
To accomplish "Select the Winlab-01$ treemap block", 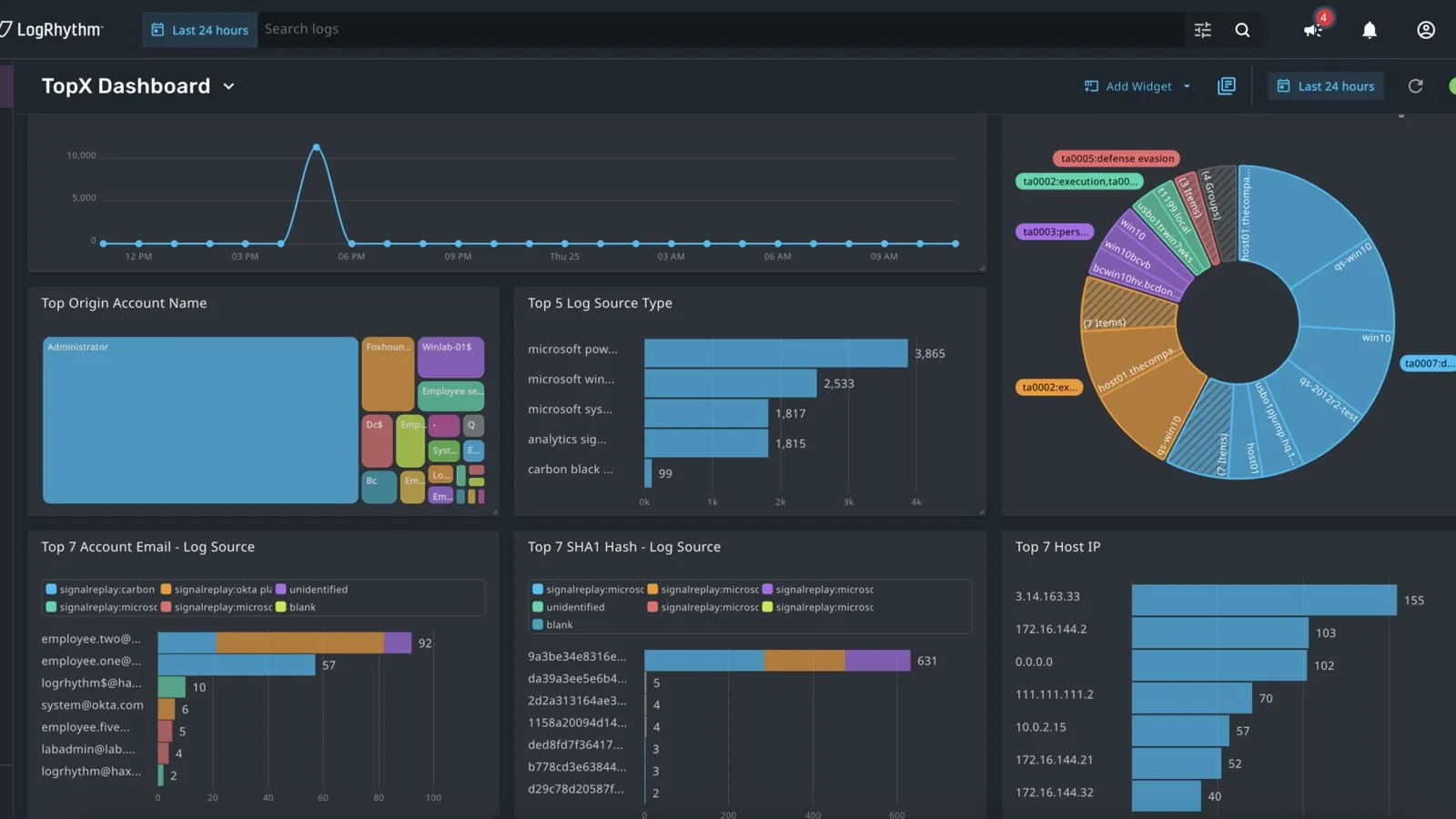I will (450, 357).
